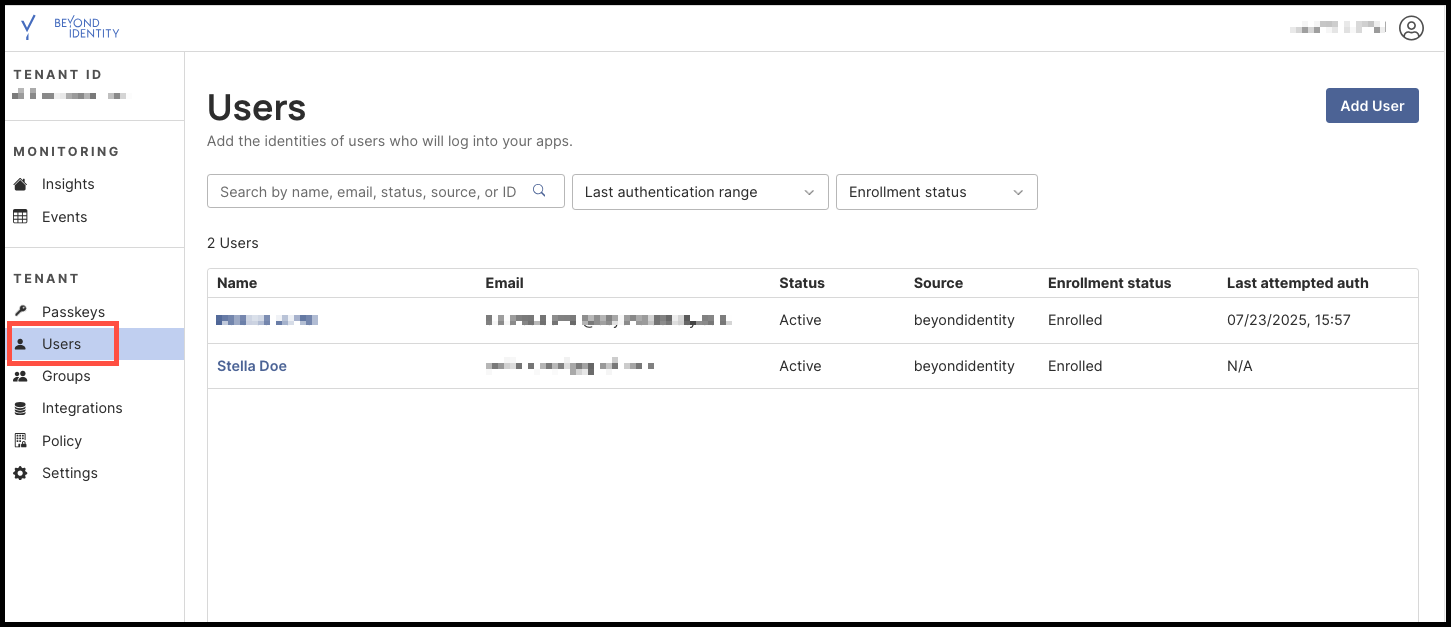
Task: Go to Policy in the sidebar
Action: click(62, 441)
